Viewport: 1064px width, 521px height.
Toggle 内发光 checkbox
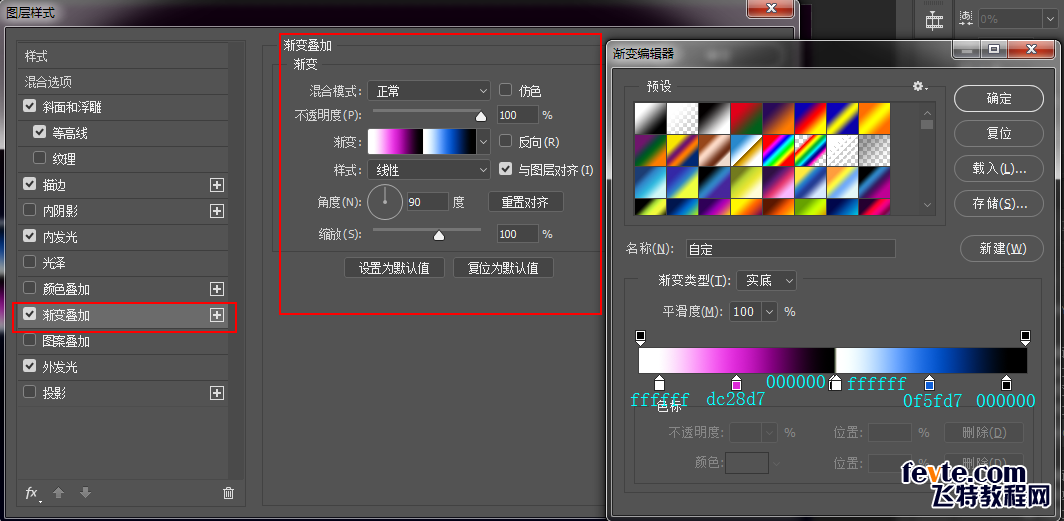pyautogui.click(x=29, y=236)
